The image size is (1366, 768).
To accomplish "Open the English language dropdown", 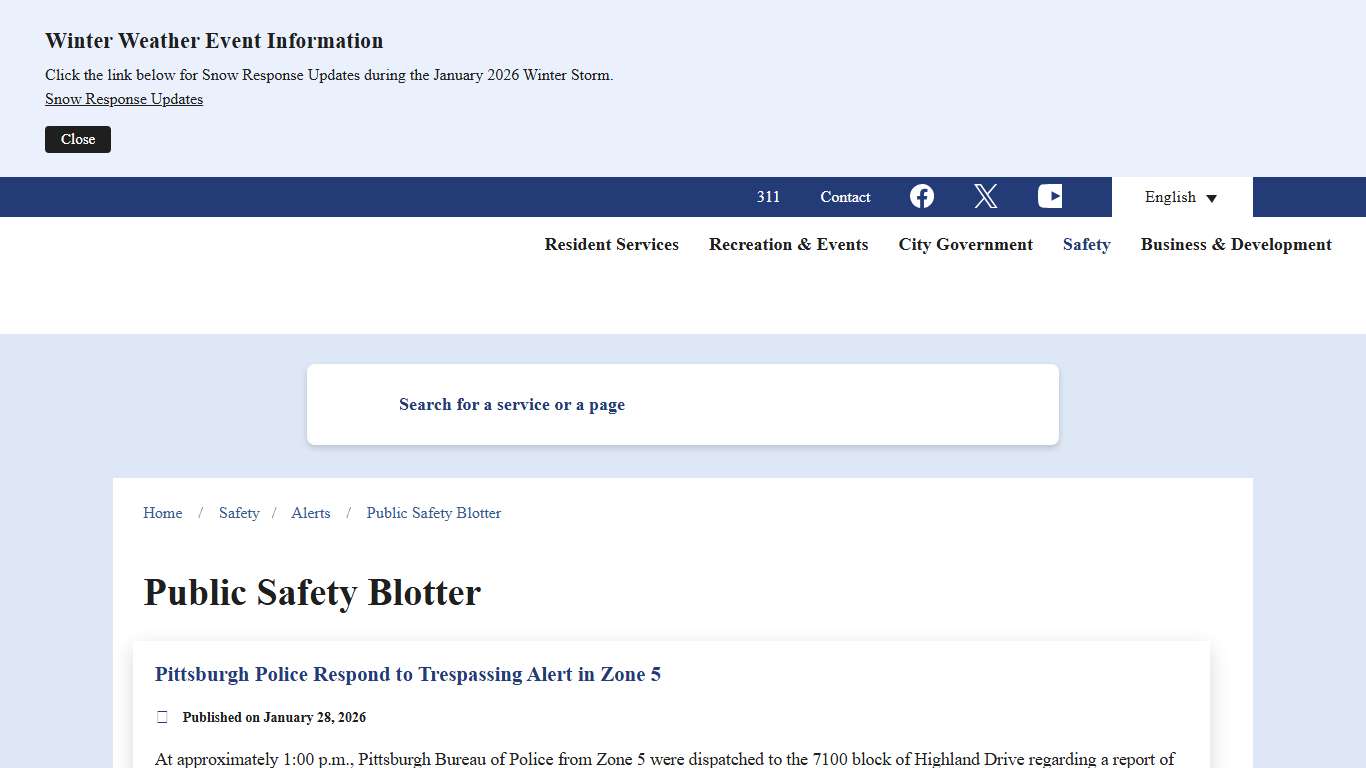I will [x=1180, y=197].
